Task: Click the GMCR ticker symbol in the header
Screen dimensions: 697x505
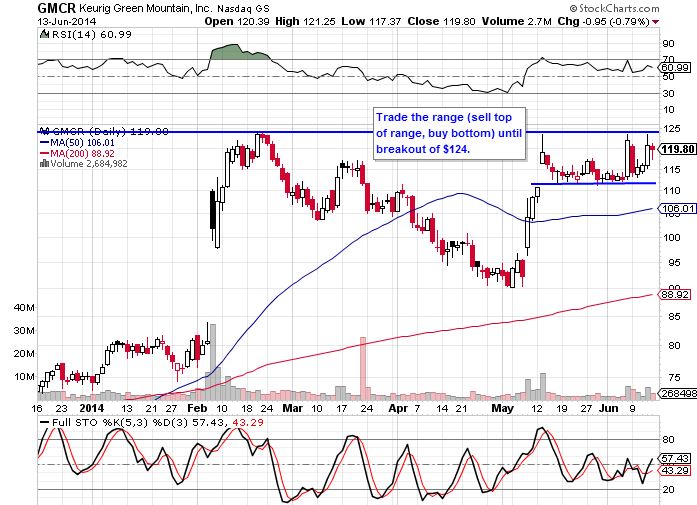Action: (57, 8)
